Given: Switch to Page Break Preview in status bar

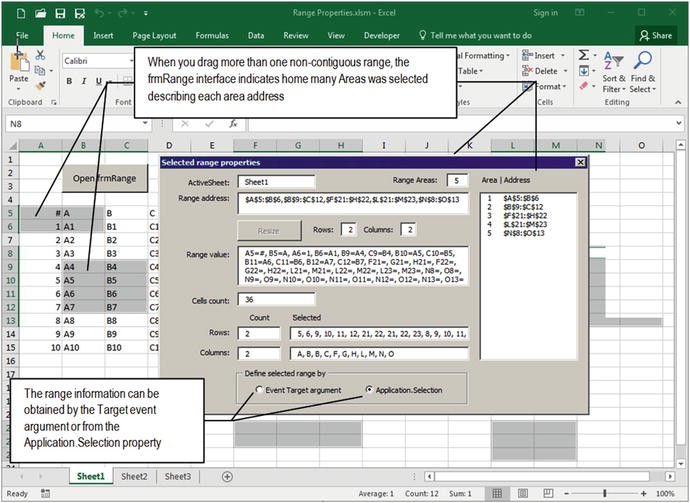Looking at the screenshot, I should (548, 493).
